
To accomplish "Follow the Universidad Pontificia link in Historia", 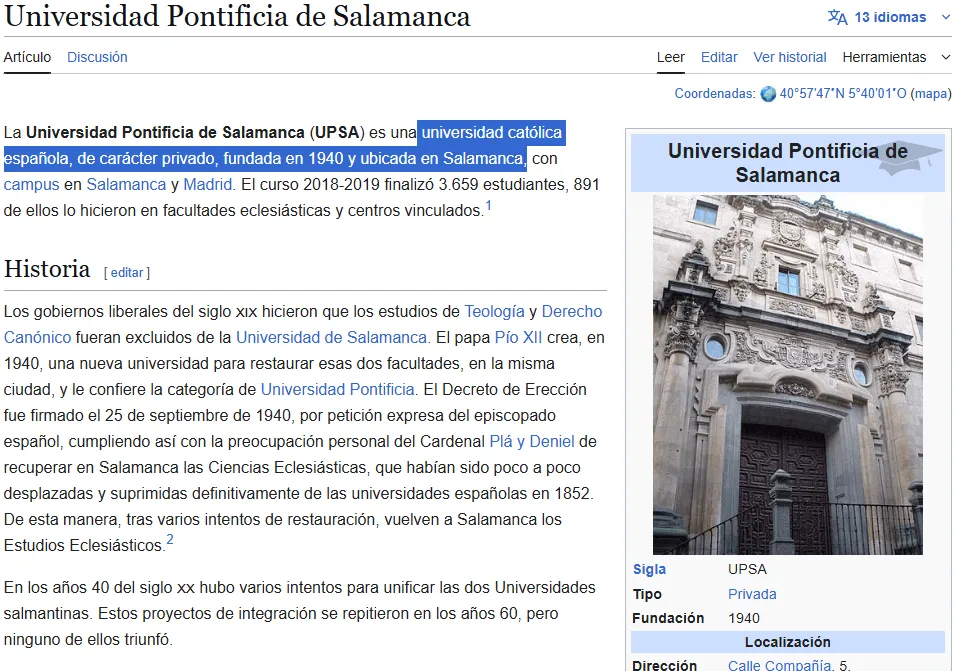I will coord(338,389).
